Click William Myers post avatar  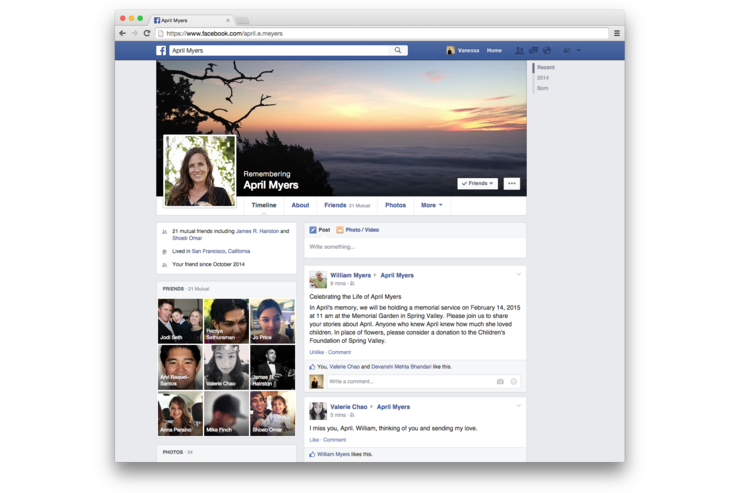[318, 279]
